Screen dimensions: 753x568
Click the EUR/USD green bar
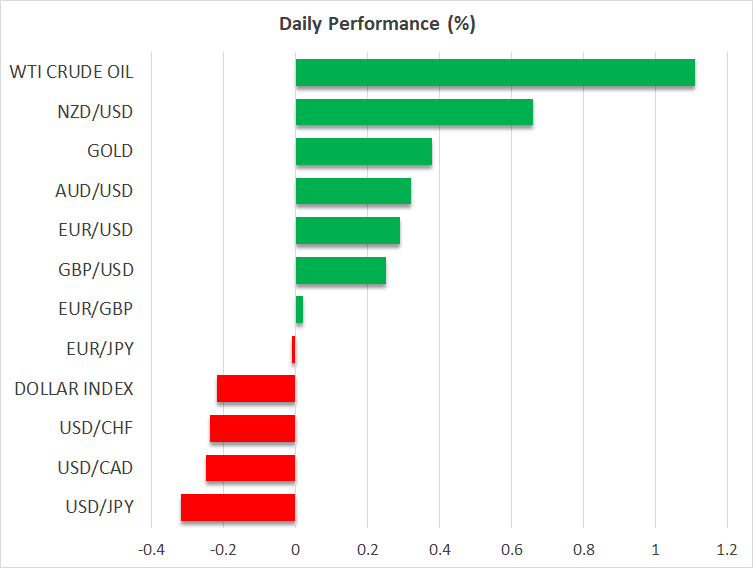[x=347, y=231]
